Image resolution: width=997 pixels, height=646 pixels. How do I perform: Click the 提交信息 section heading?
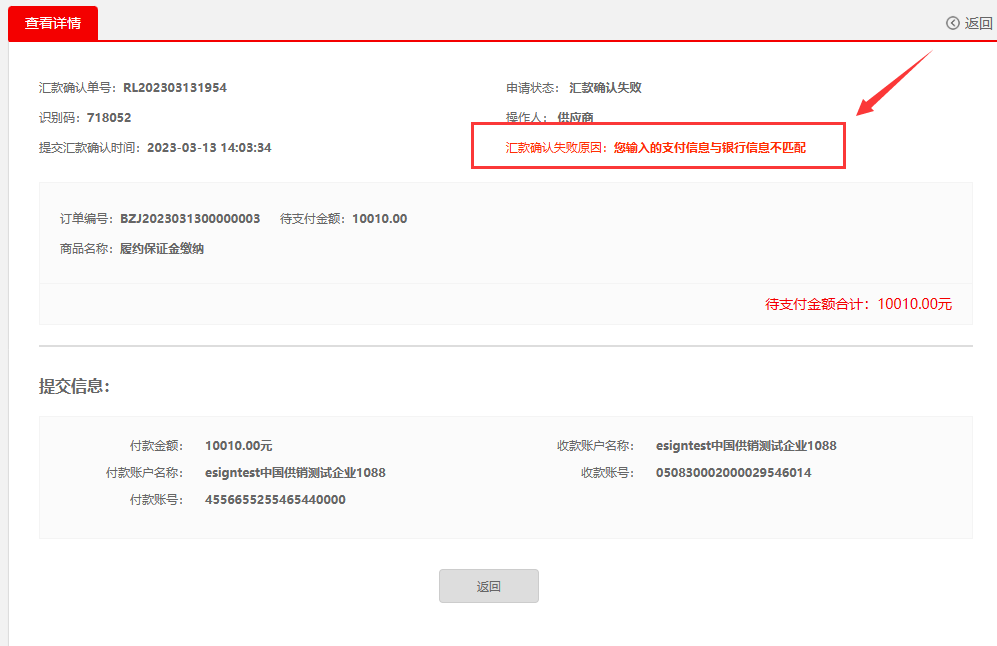[74, 386]
